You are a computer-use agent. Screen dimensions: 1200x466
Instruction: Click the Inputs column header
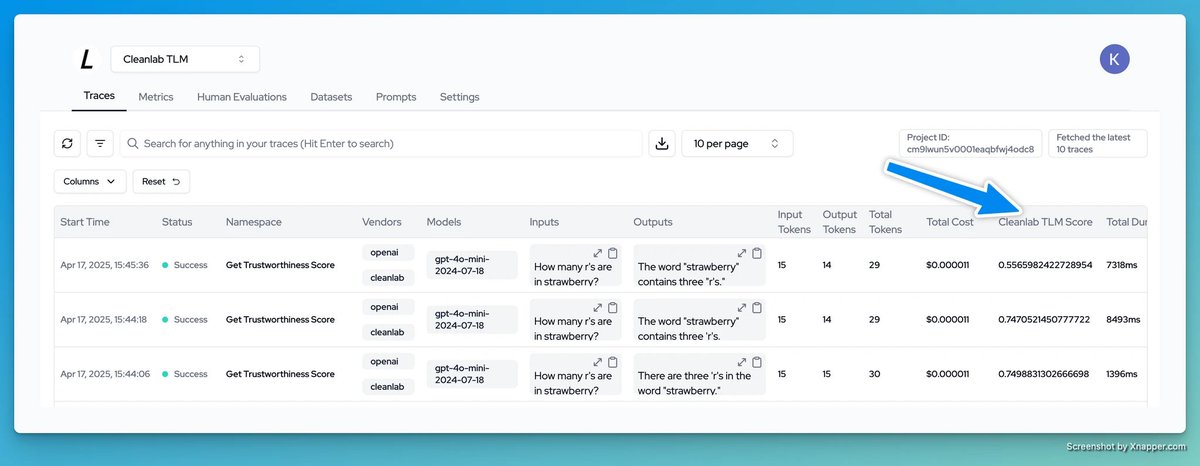pos(544,222)
